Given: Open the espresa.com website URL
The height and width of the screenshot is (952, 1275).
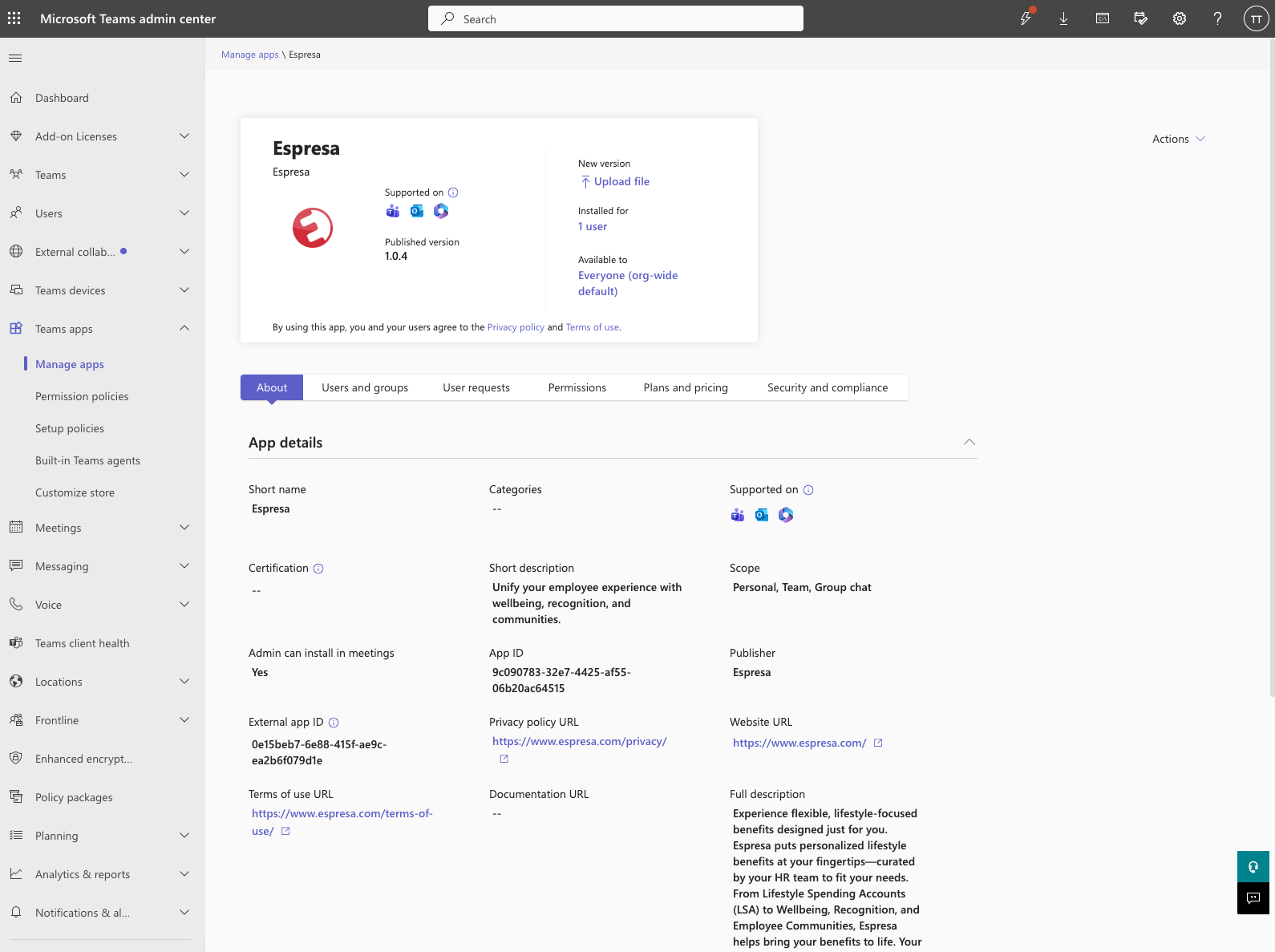Looking at the screenshot, I should click(x=799, y=743).
